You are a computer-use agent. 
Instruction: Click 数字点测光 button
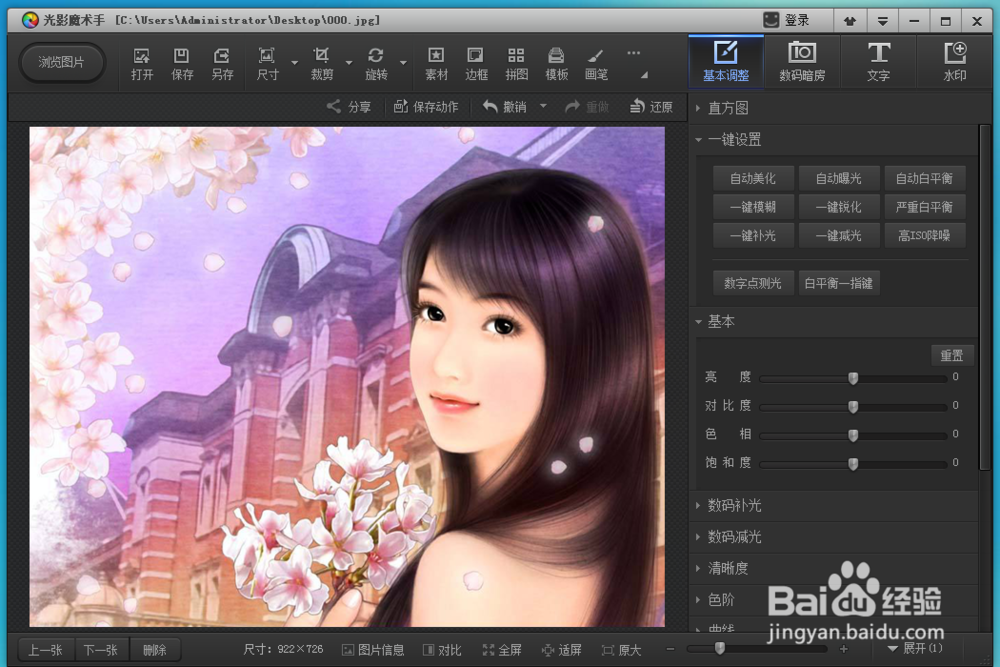pyautogui.click(x=753, y=283)
